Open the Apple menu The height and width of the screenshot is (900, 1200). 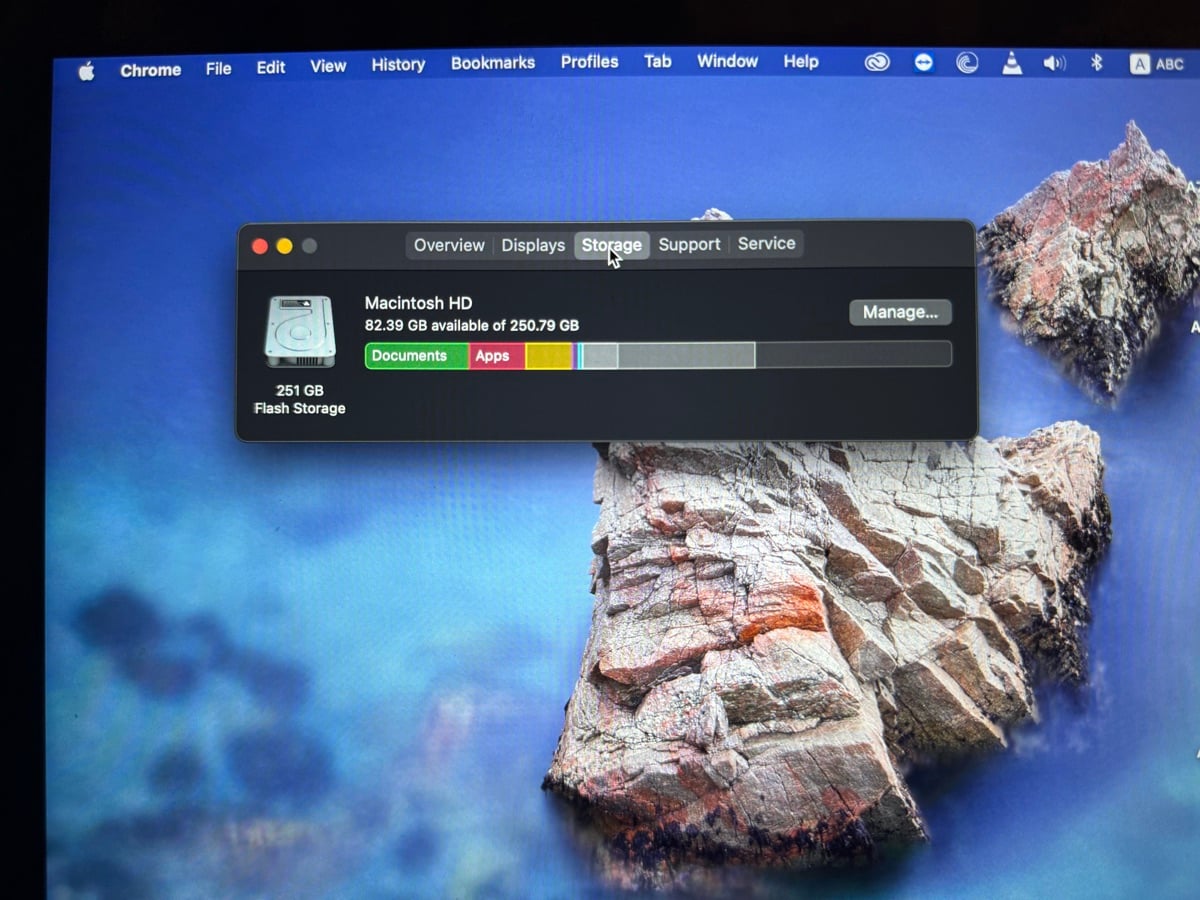coord(87,71)
